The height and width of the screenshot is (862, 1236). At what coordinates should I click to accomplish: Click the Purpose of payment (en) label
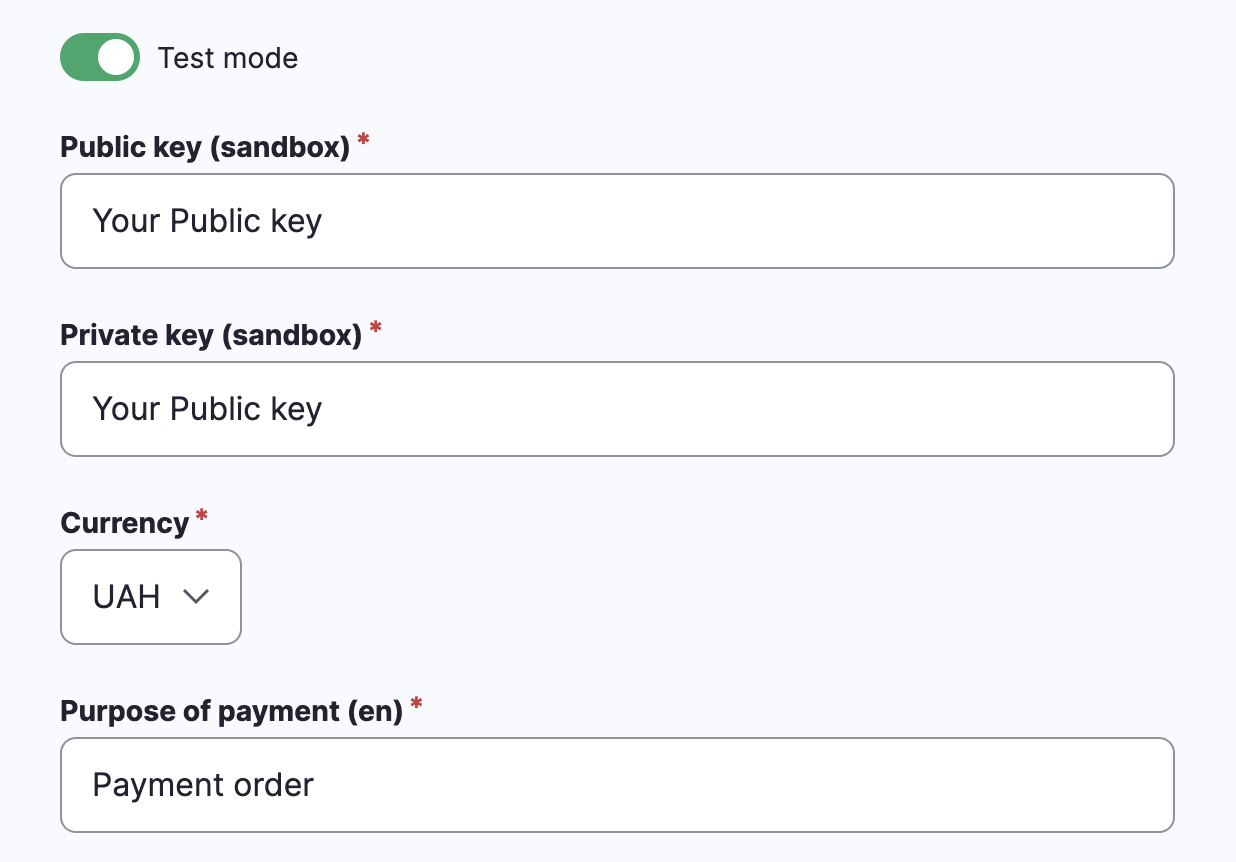(x=232, y=710)
